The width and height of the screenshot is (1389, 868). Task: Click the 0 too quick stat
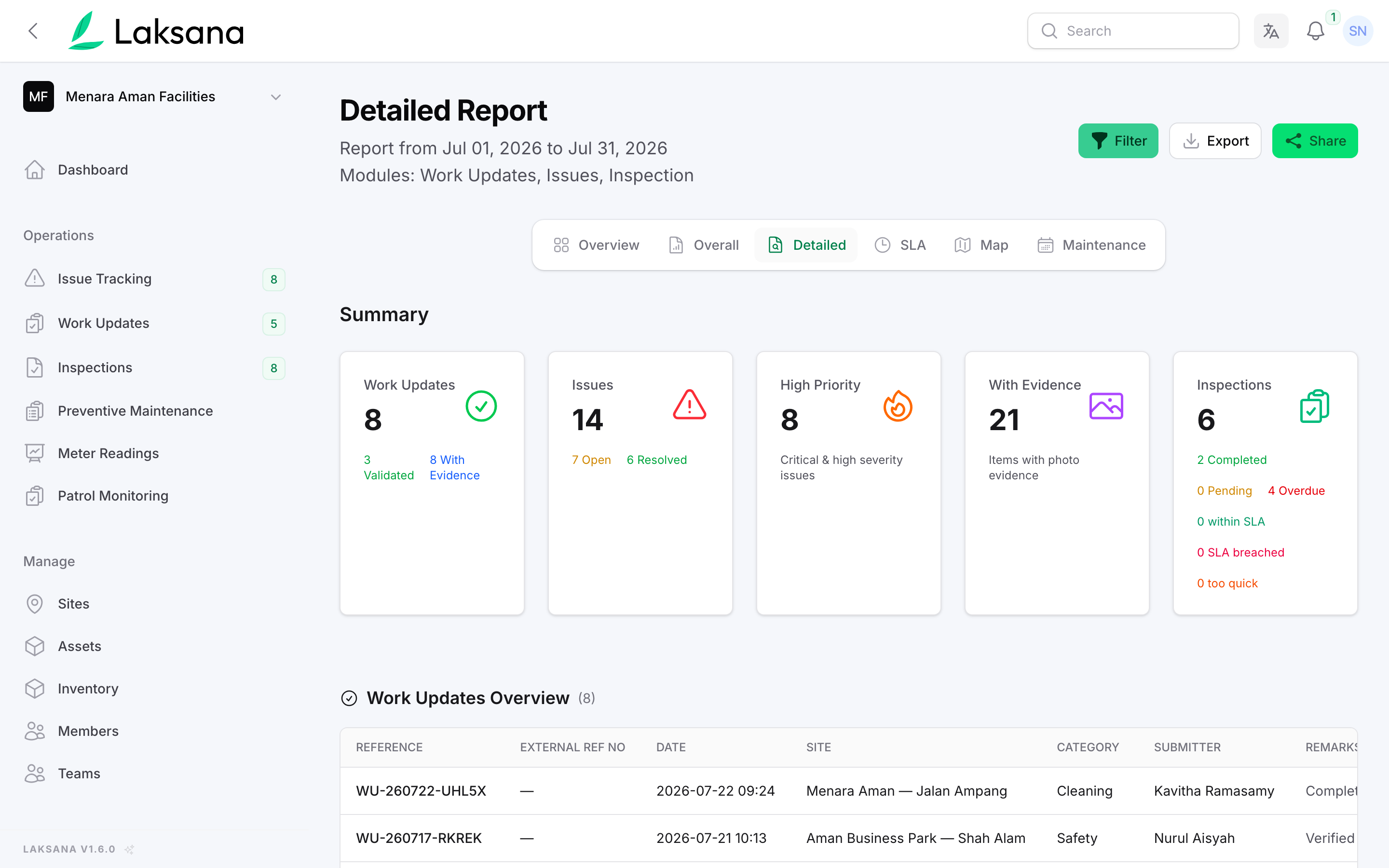tap(1227, 583)
